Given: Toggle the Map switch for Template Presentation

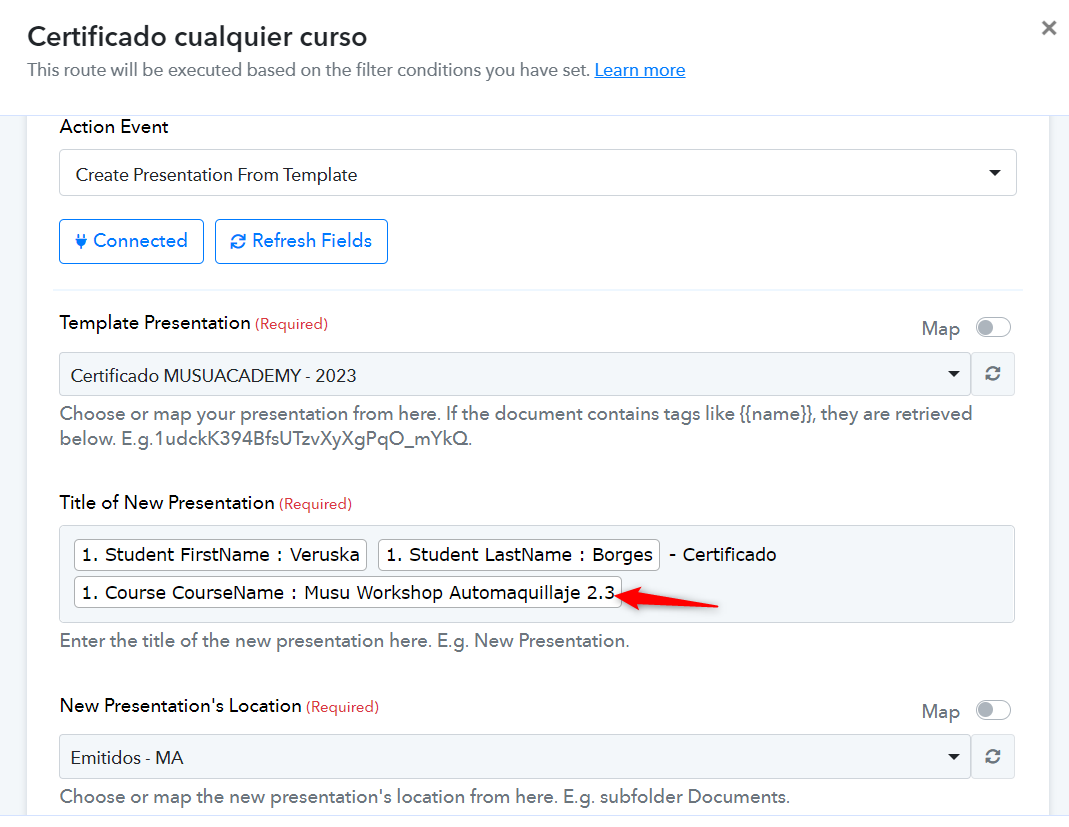Looking at the screenshot, I should pyautogui.click(x=993, y=328).
